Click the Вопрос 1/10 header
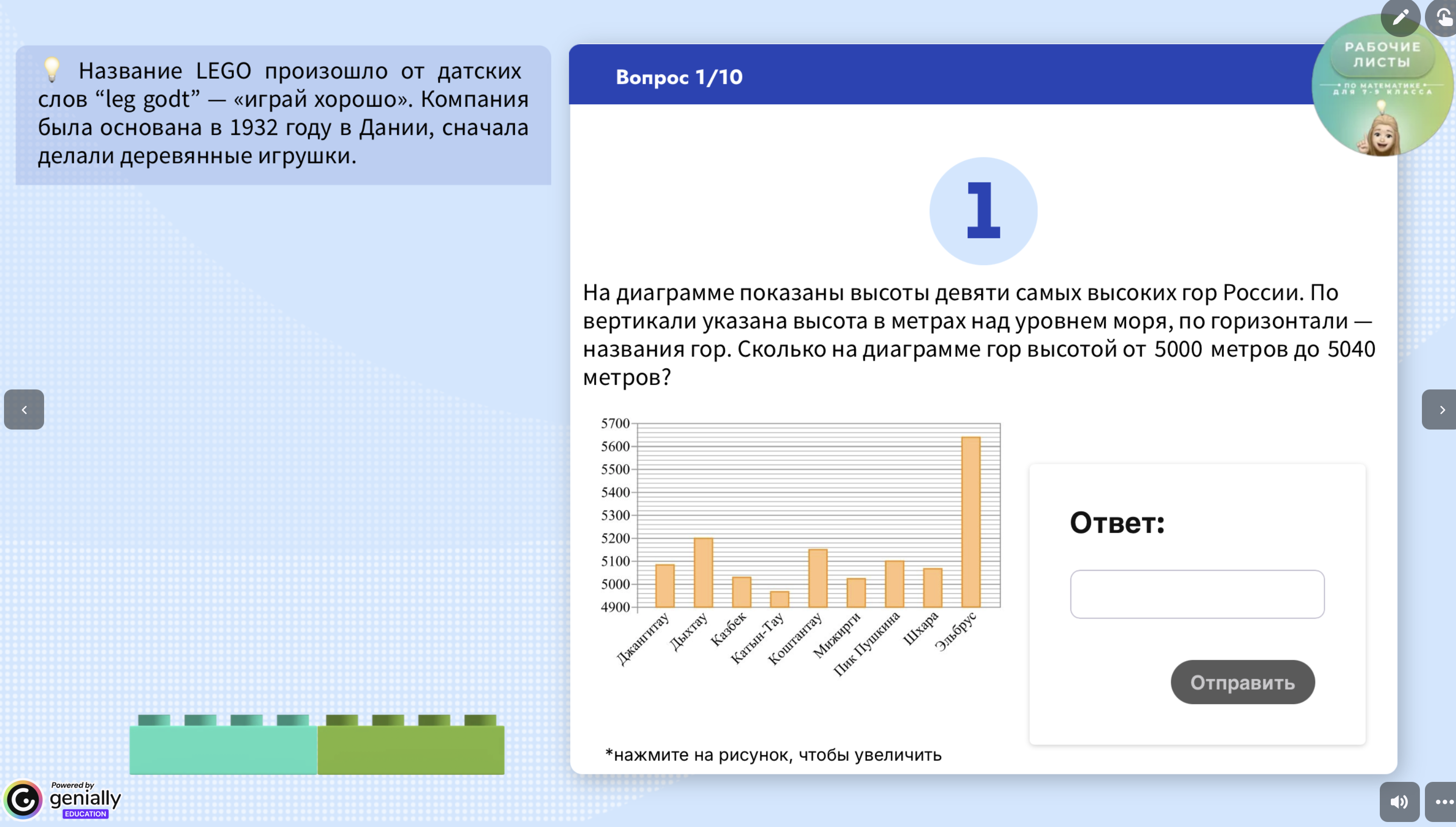 click(679, 77)
